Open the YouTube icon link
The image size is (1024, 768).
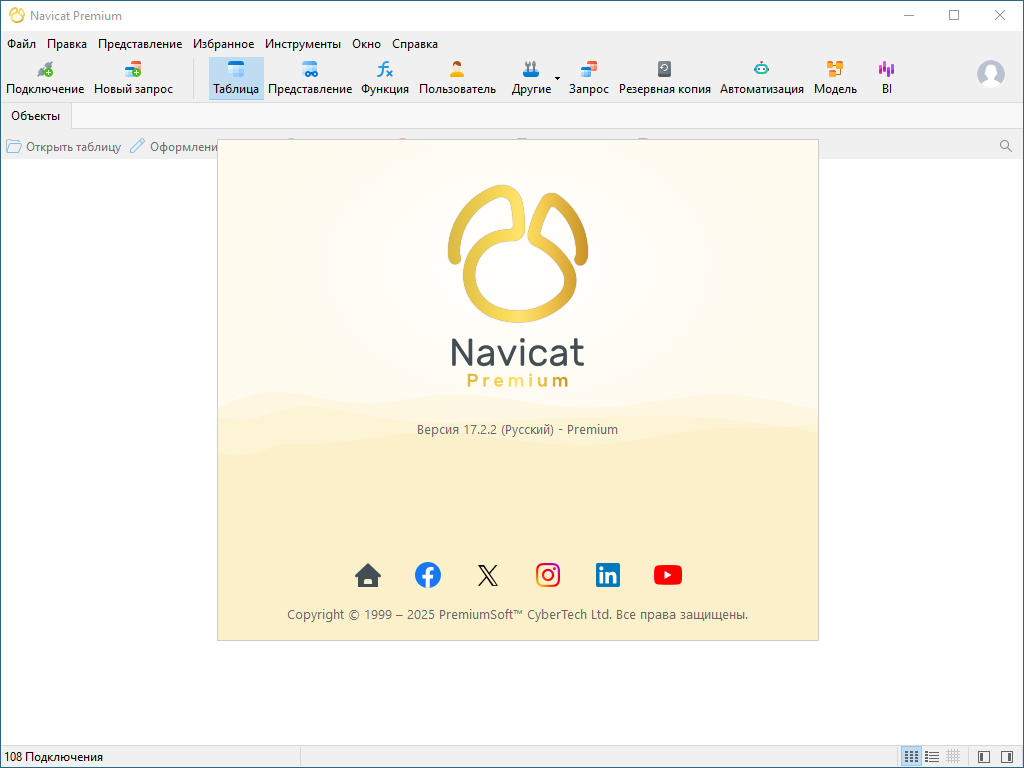click(667, 575)
